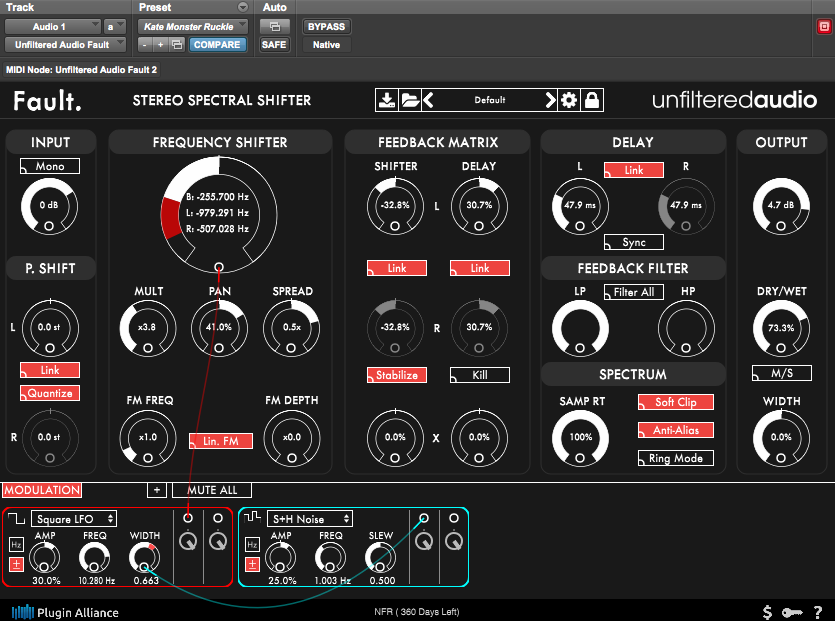
Task: Toggle Hz button in Square LFO modulator
Action: [17, 545]
